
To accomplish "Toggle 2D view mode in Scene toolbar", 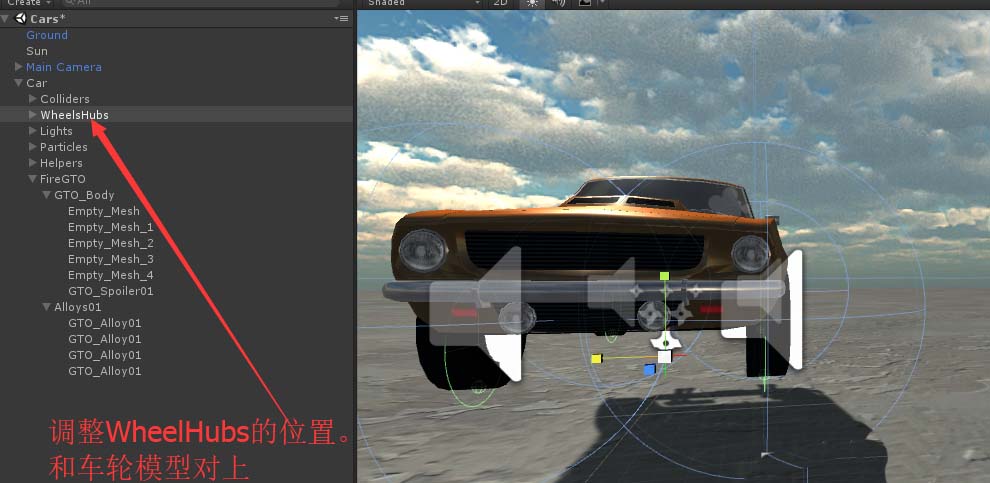I will pos(500,3).
